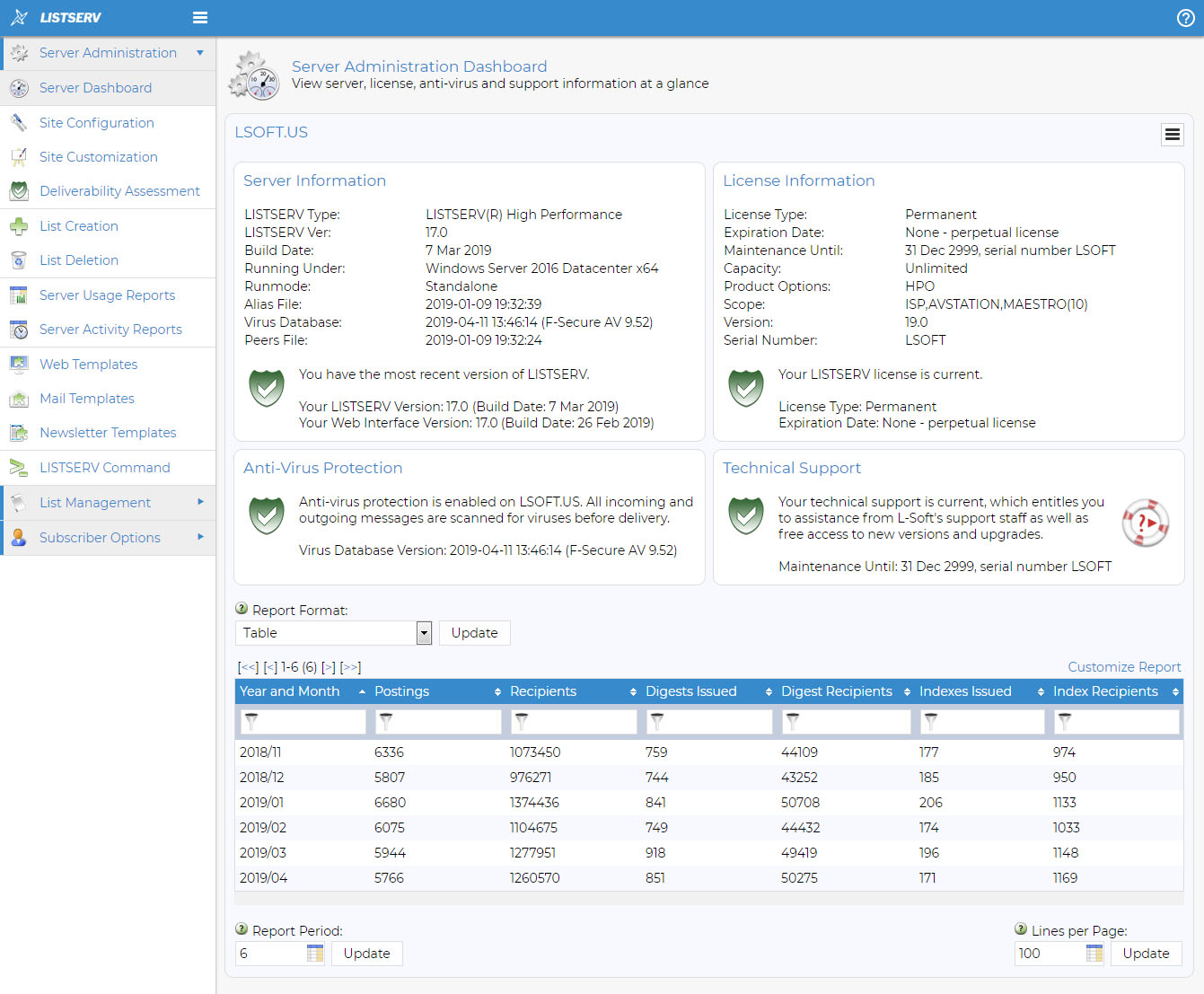Click the Site Configuration wrench icon

19,122
